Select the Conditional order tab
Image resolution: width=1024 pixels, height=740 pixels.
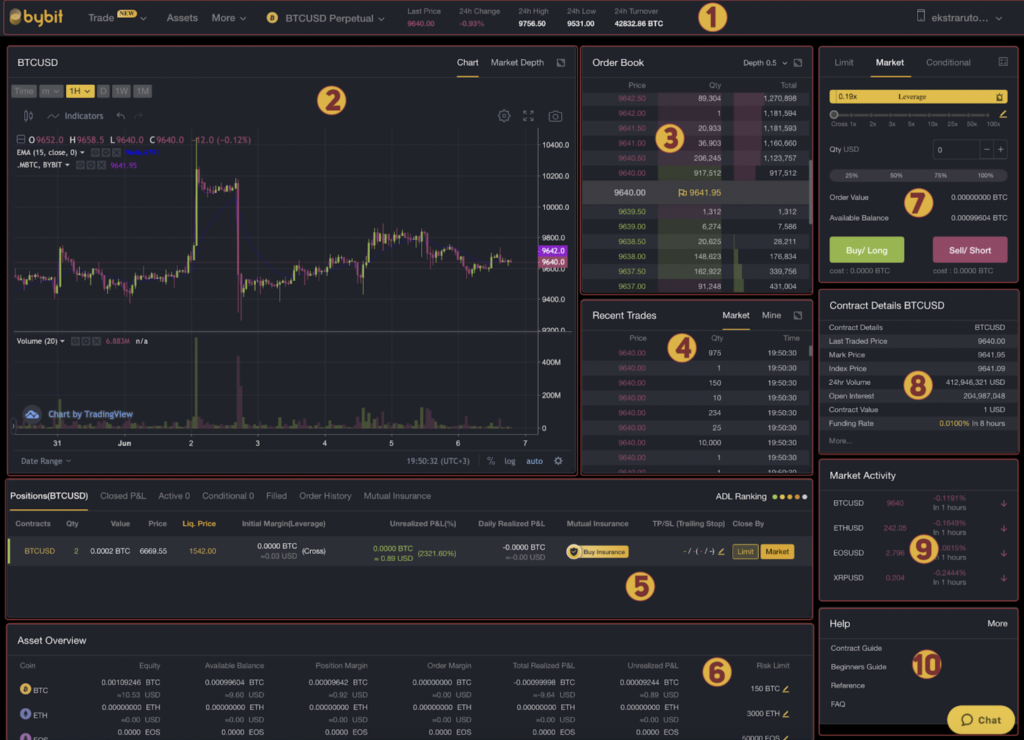(948, 63)
